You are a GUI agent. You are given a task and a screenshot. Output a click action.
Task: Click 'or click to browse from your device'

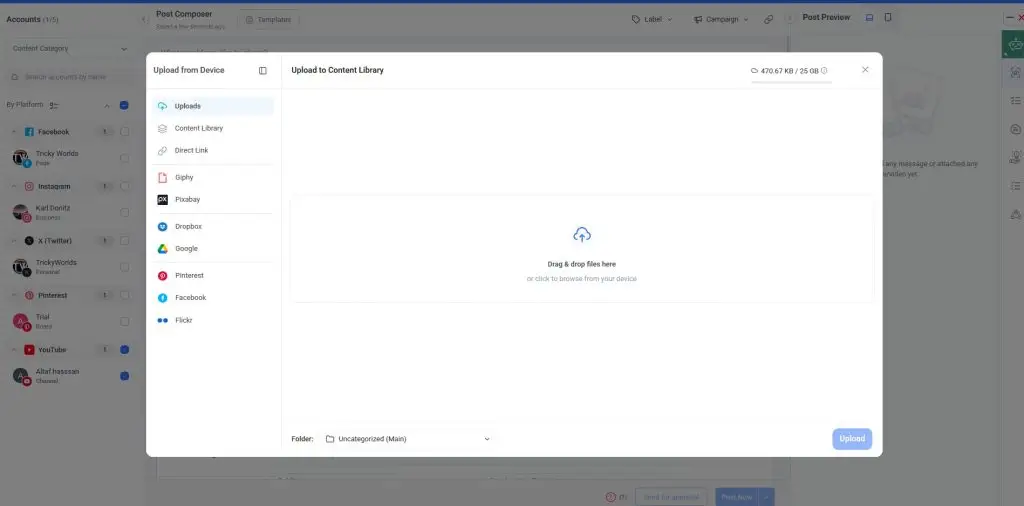tap(581, 279)
